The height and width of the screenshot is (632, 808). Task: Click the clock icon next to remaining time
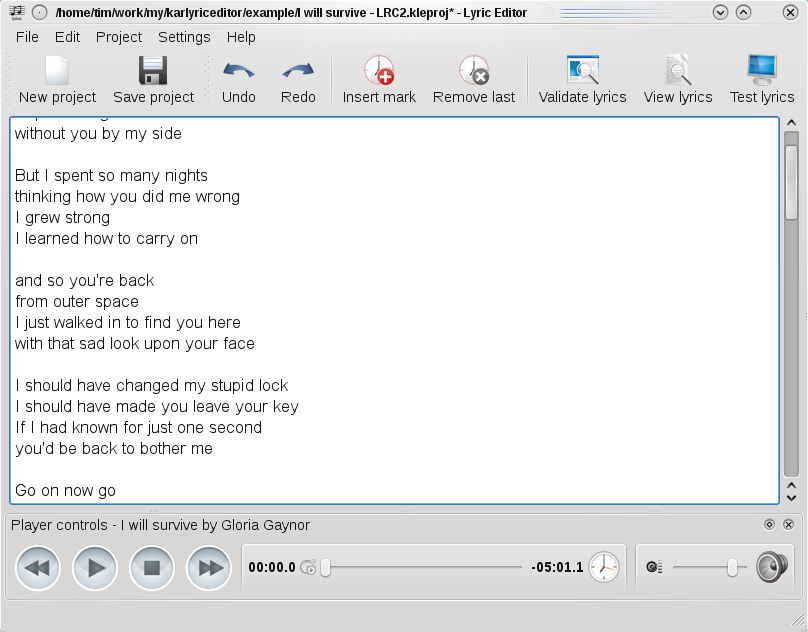pos(604,567)
